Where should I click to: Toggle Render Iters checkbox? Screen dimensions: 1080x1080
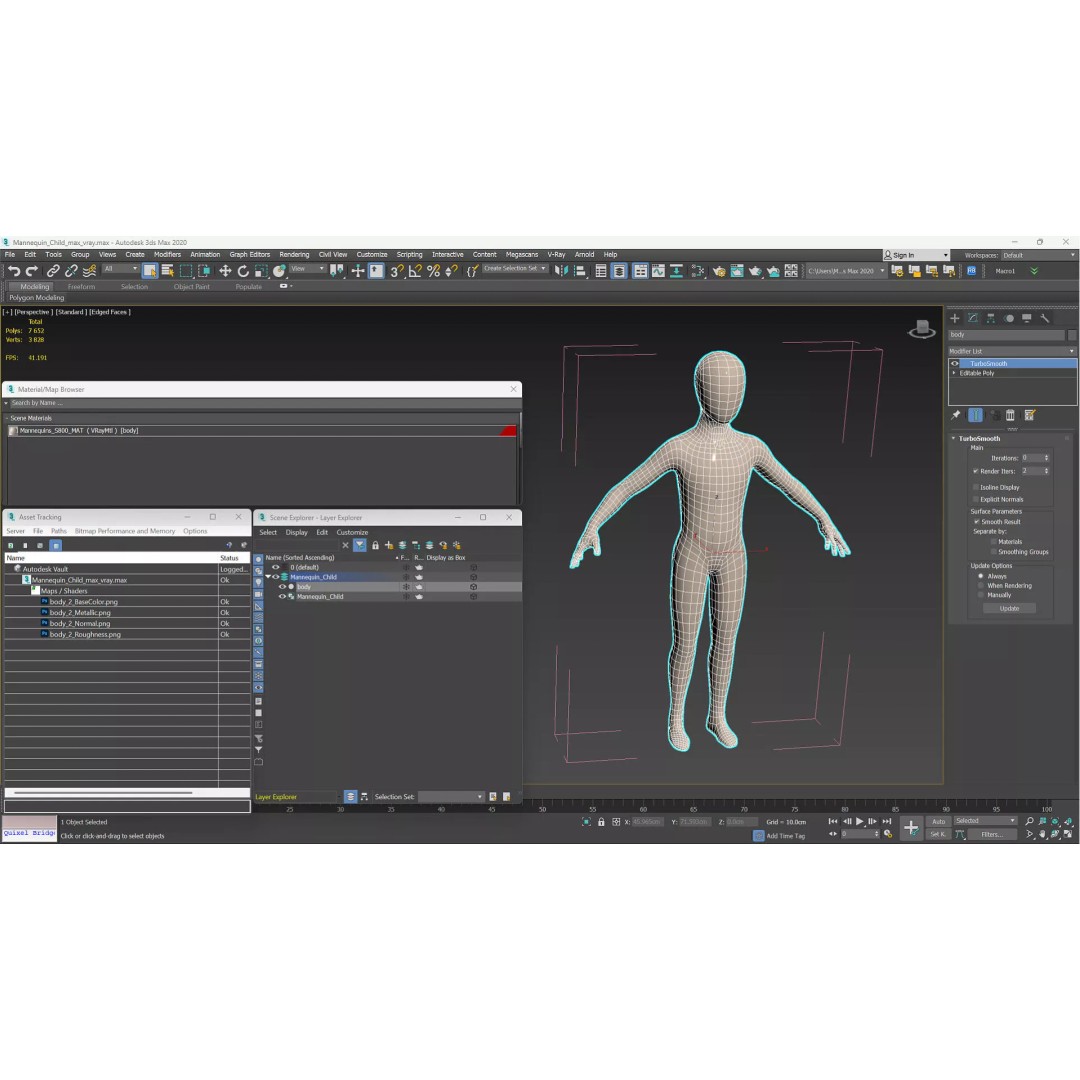pyautogui.click(x=975, y=471)
